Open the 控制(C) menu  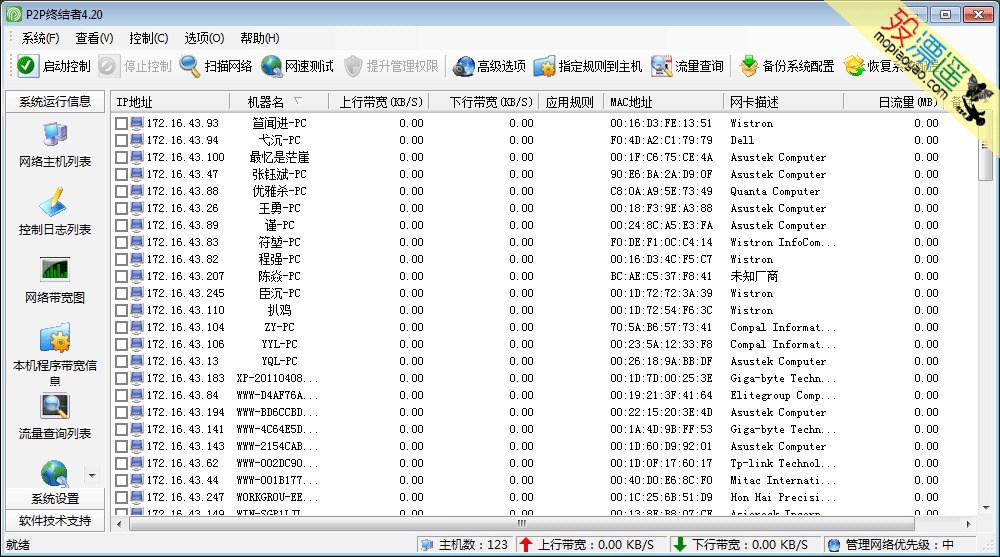point(149,38)
